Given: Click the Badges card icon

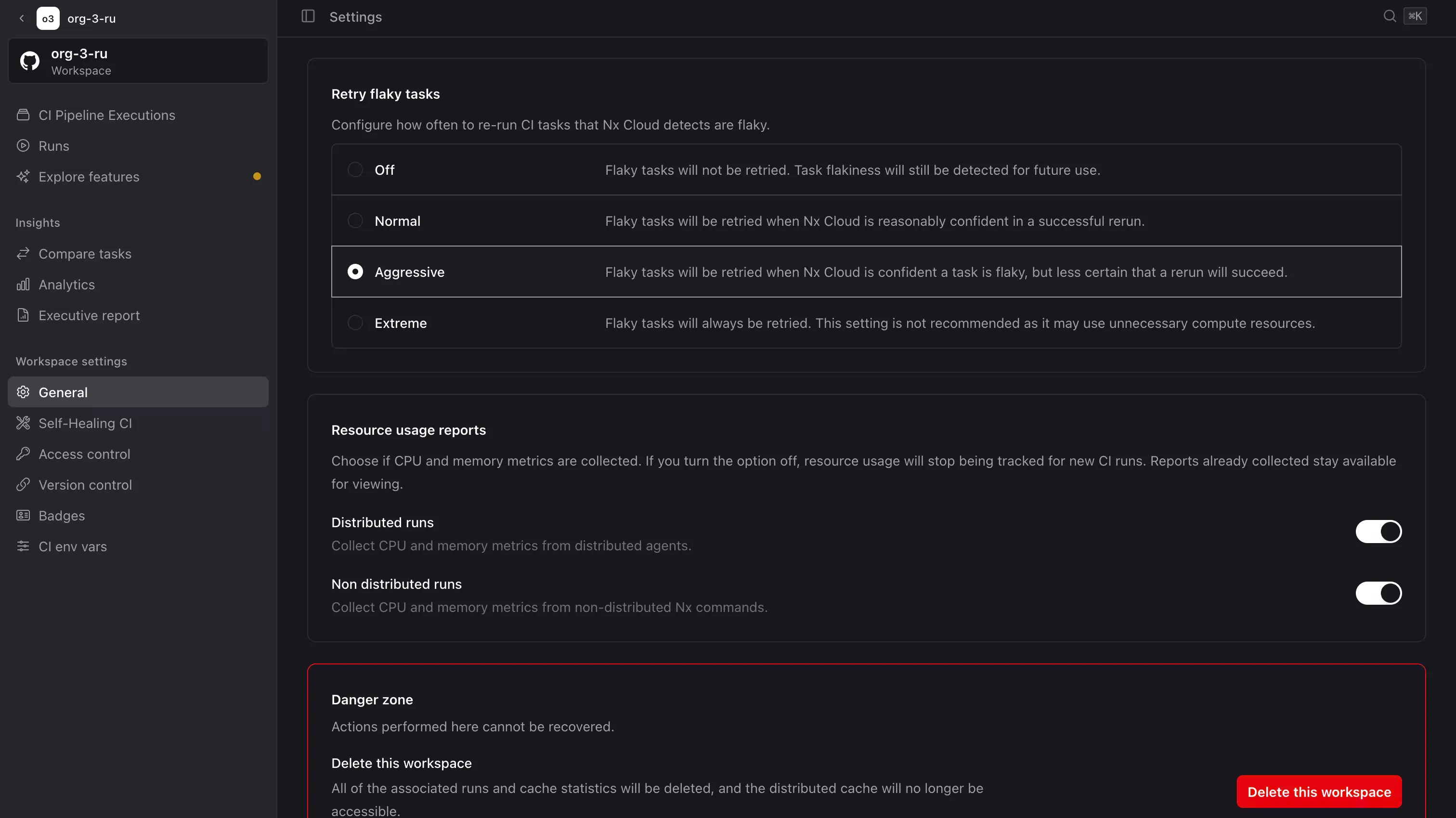Looking at the screenshot, I should coord(23,516).
